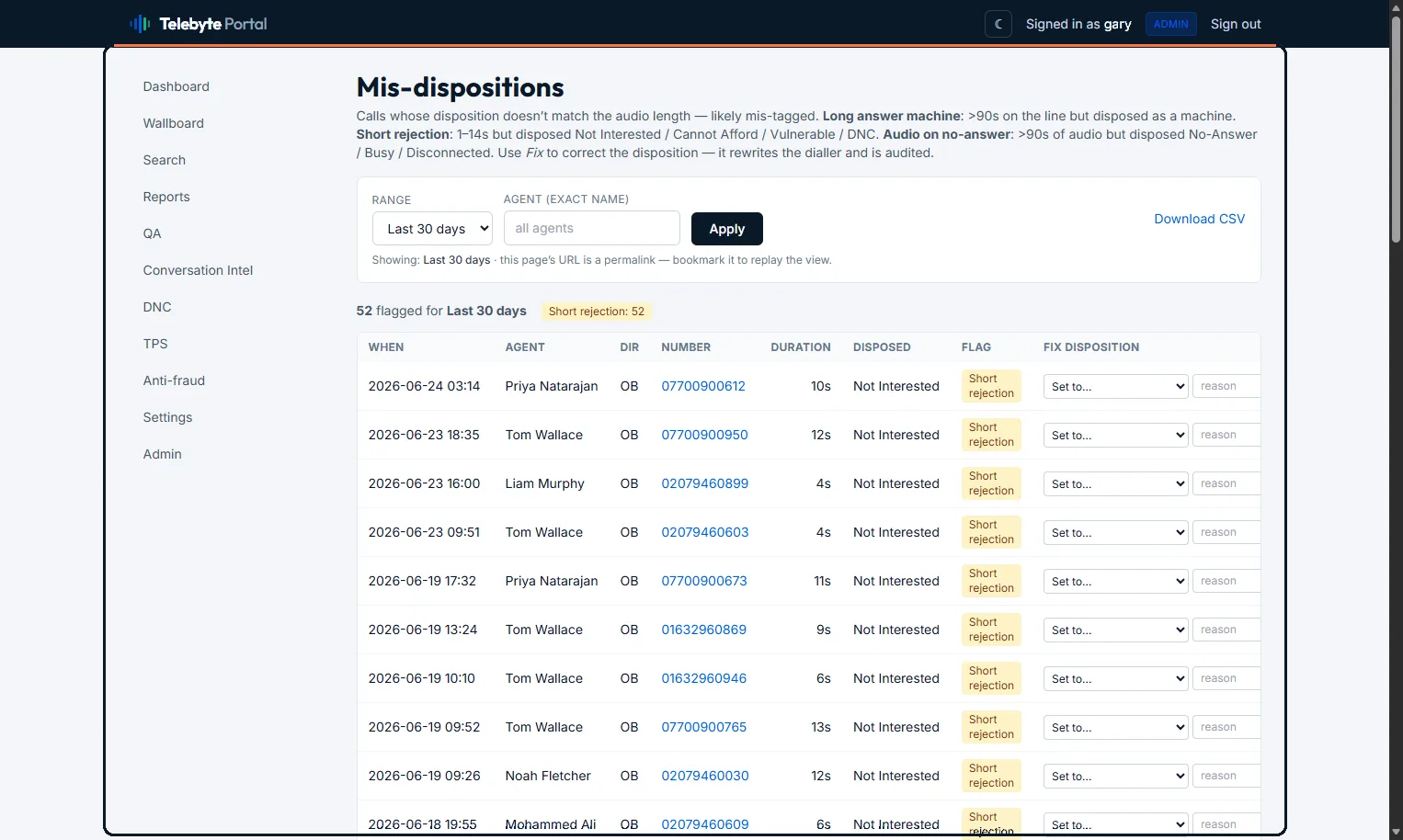Open number 01632960946 link

pyautogui.click(x=703, y=678)
